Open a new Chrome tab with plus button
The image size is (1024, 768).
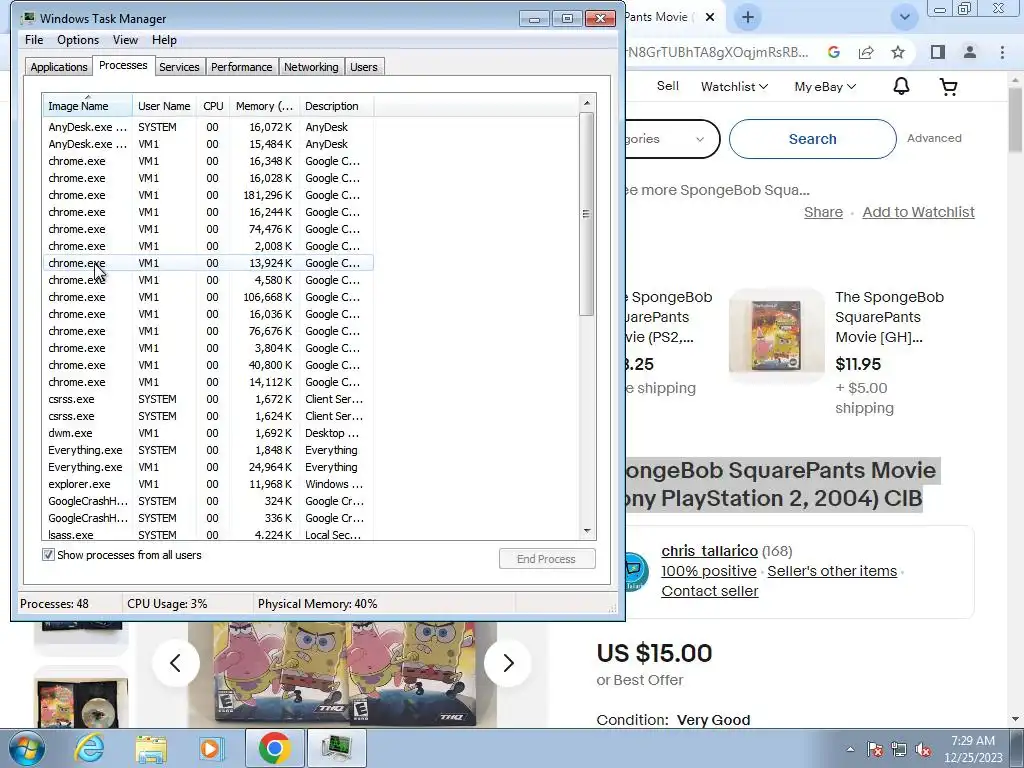(748, 18)
